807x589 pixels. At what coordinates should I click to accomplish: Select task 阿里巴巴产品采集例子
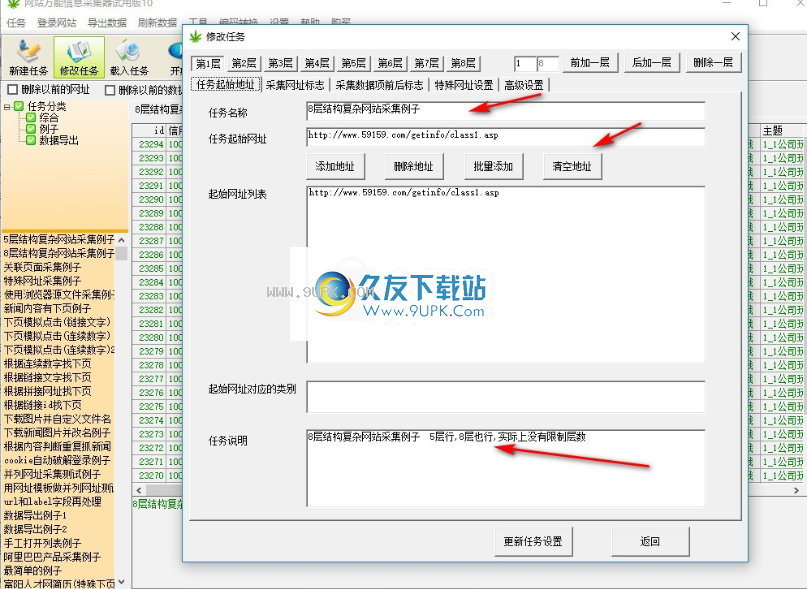pos(52,557)
